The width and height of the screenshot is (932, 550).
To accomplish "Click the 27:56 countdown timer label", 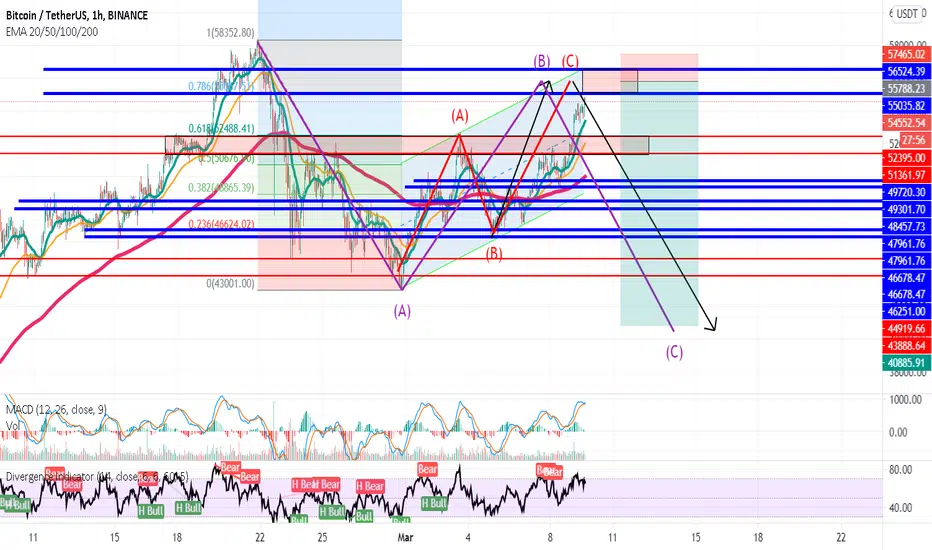I will (913, 140).
